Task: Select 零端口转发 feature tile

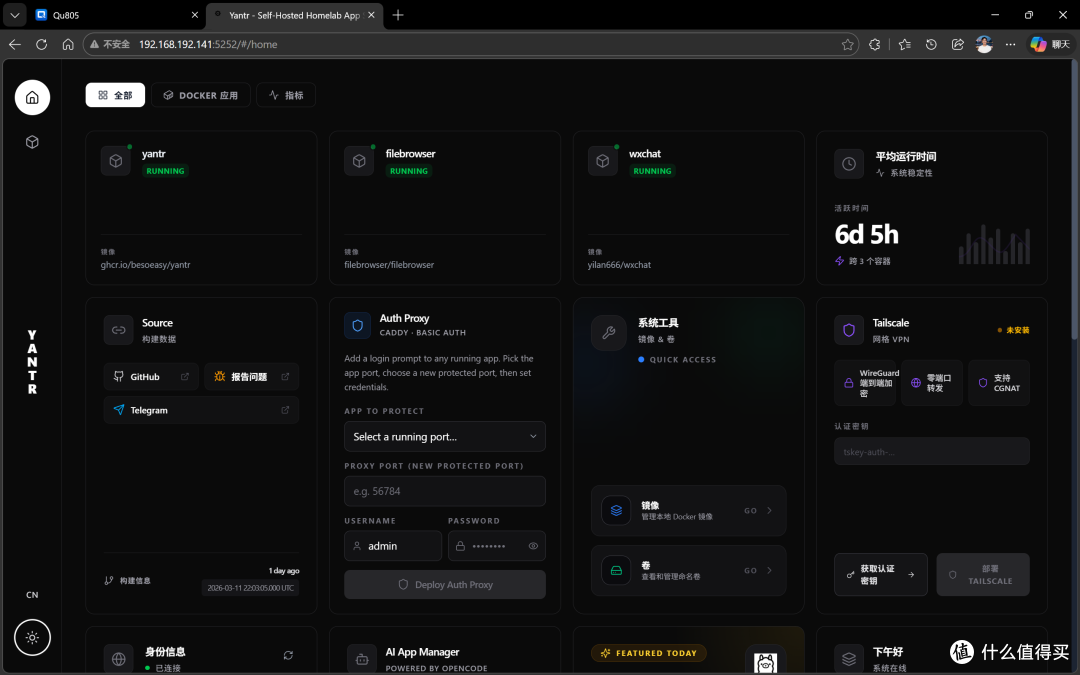Action: coord(932,383)
